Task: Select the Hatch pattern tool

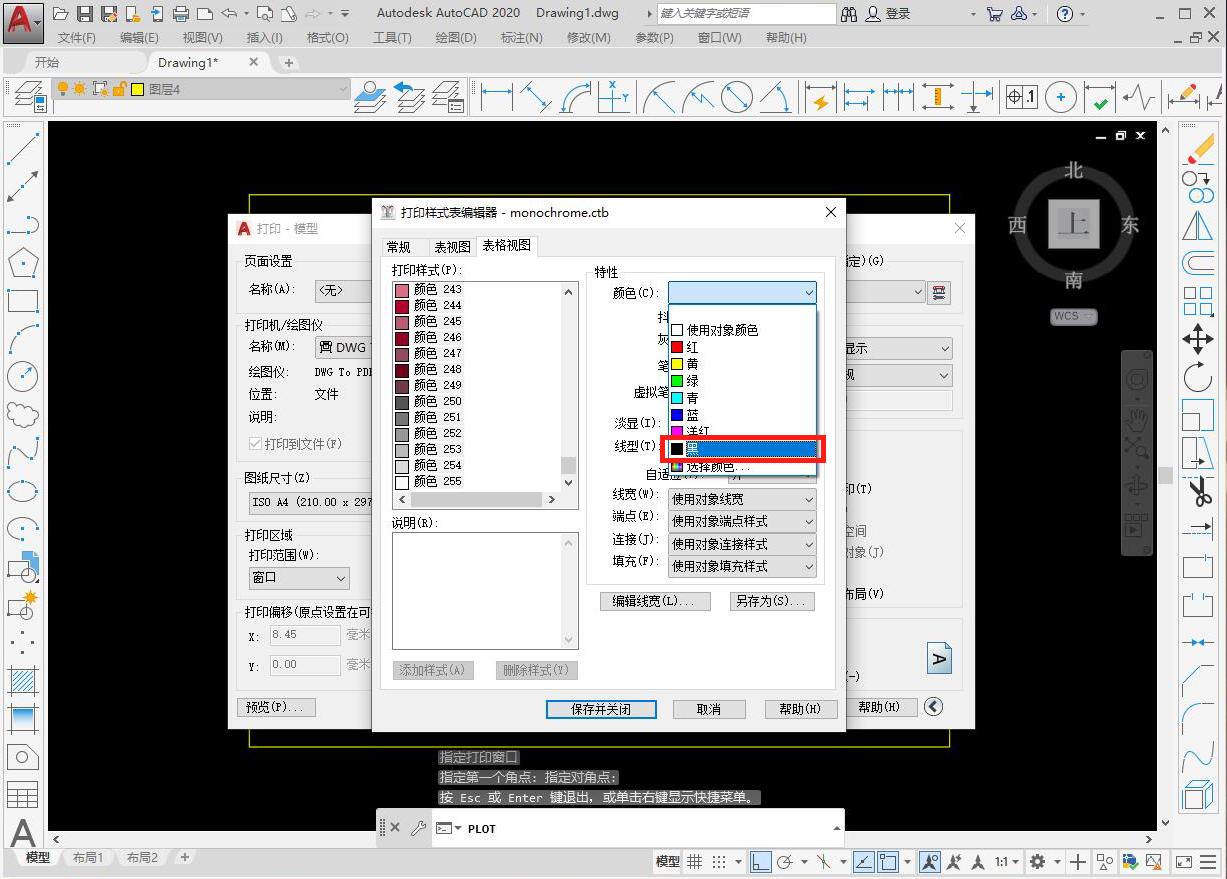Action: (22, 680)
